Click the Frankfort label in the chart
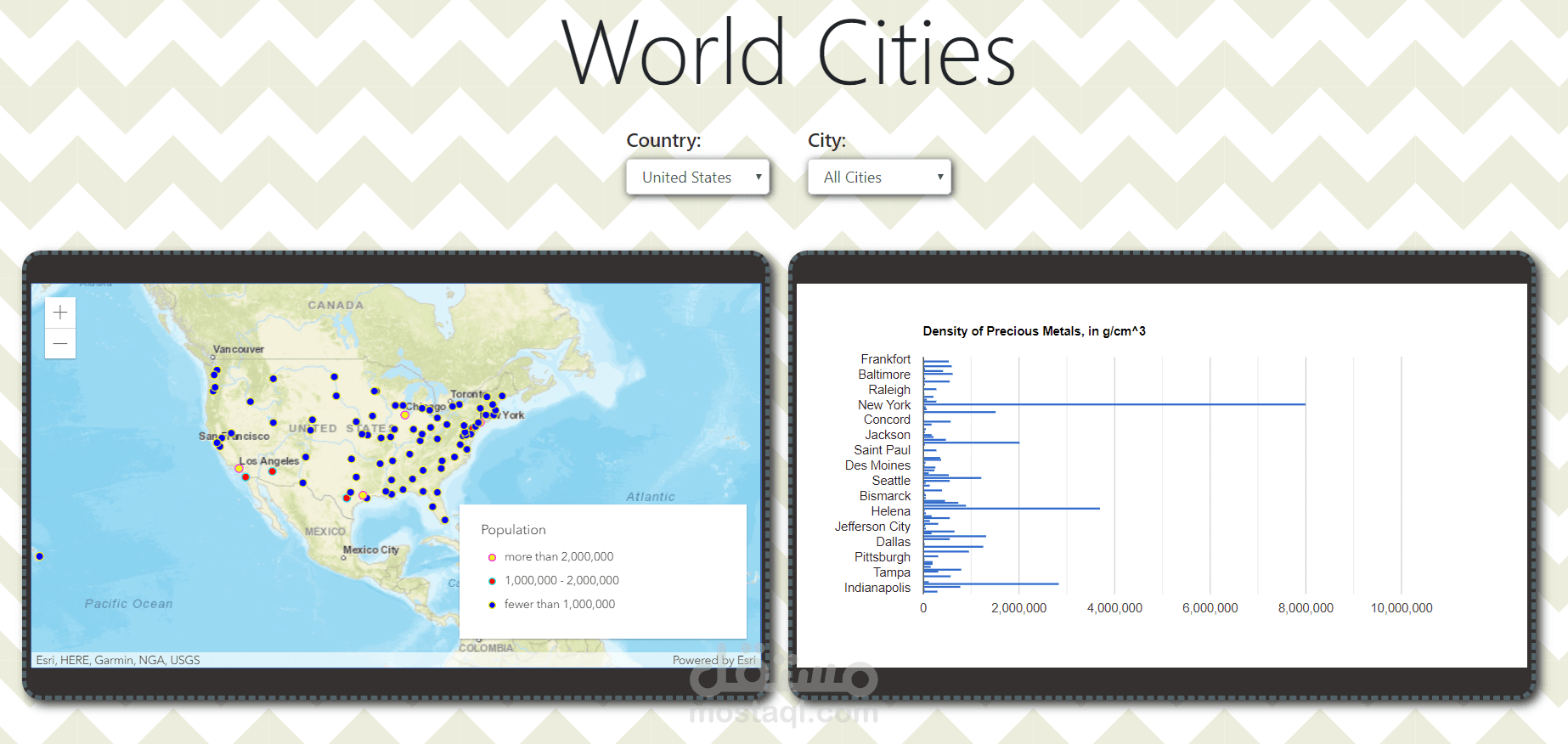The width and height of the screenshot is (1568, 744). click(x=885, y=359)
